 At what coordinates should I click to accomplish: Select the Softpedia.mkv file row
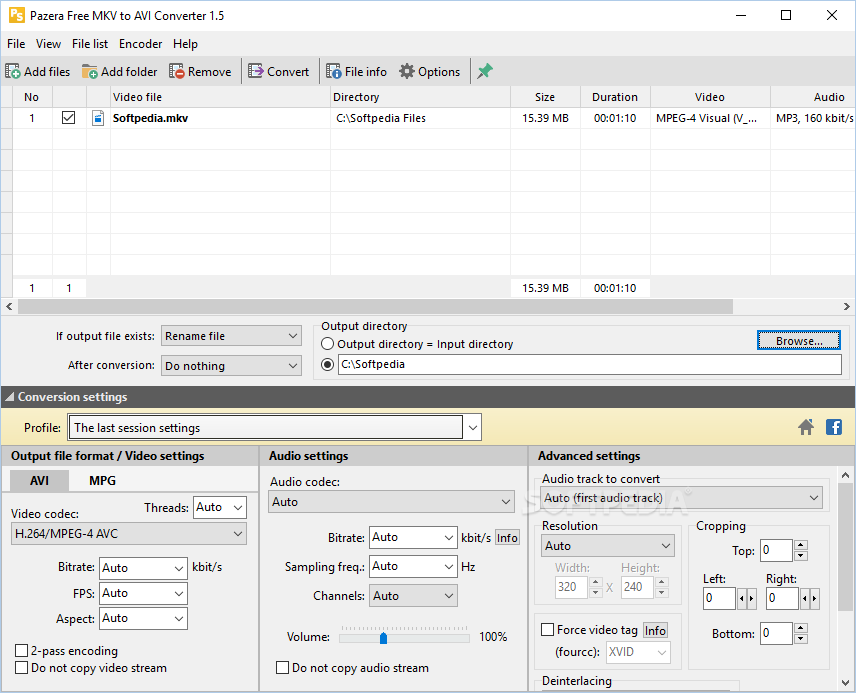[x=428, y=118]
